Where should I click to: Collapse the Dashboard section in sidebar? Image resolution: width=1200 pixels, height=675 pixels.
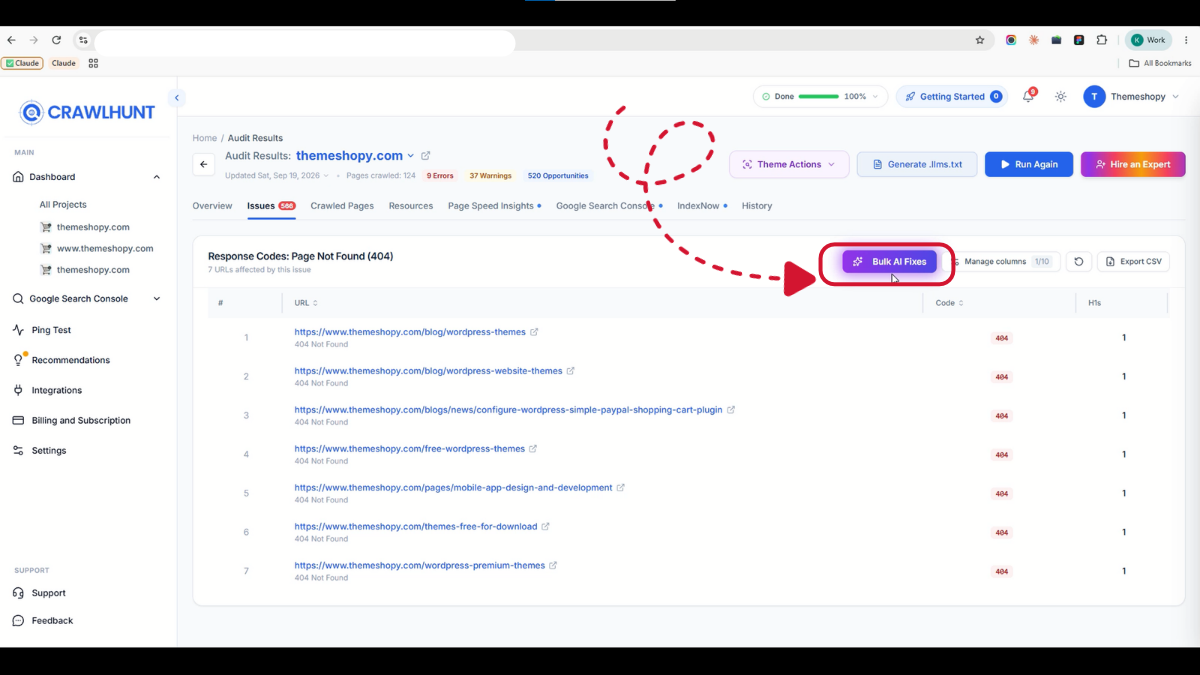(156, 177)
